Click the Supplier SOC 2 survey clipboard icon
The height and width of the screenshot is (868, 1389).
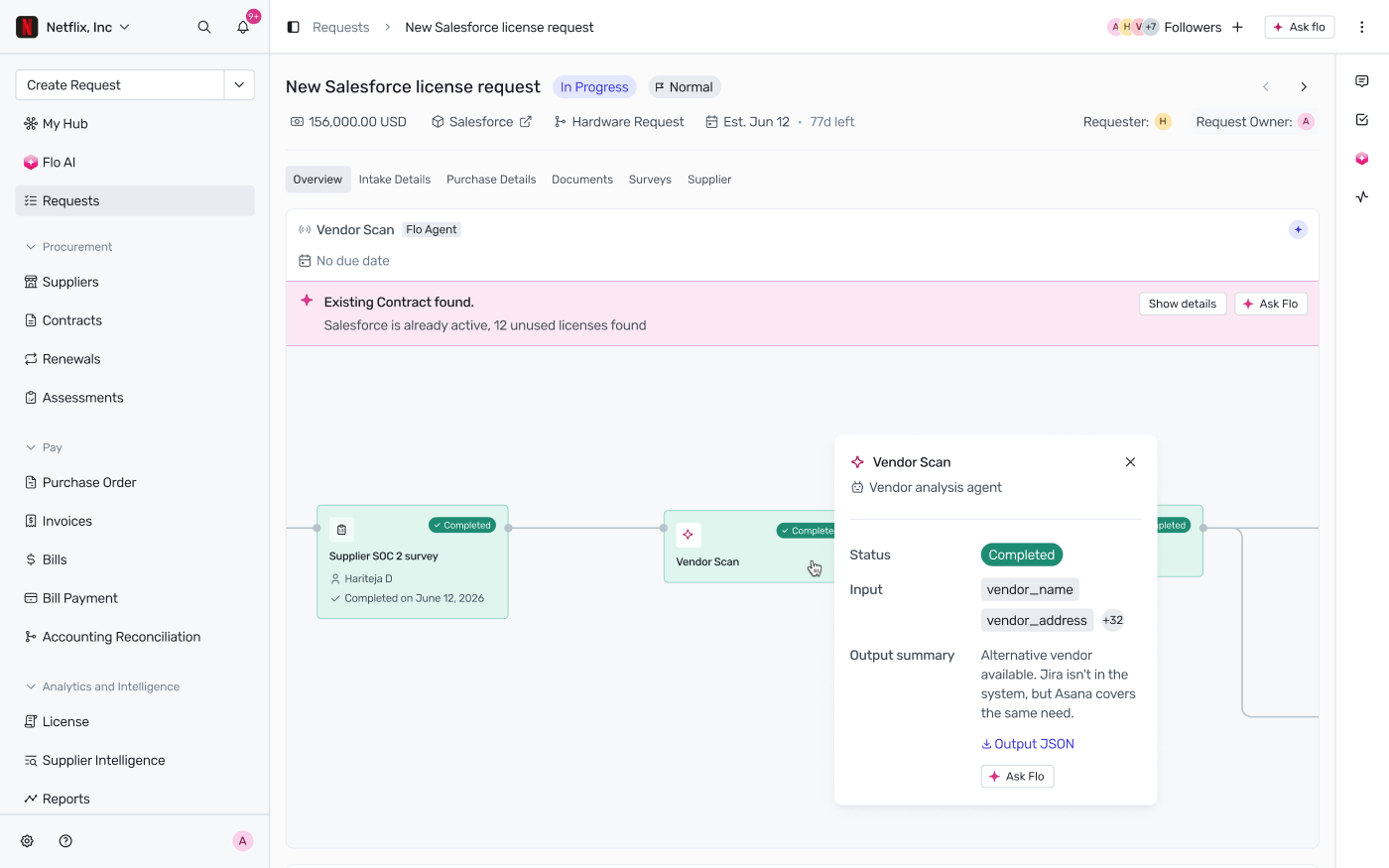coord(341,530)
